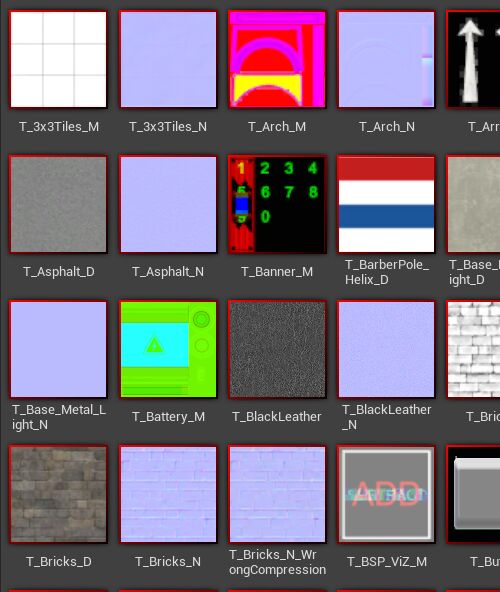
Task: Select the T_Bricks_D stone texture
Action: click(x=59, y=494)
